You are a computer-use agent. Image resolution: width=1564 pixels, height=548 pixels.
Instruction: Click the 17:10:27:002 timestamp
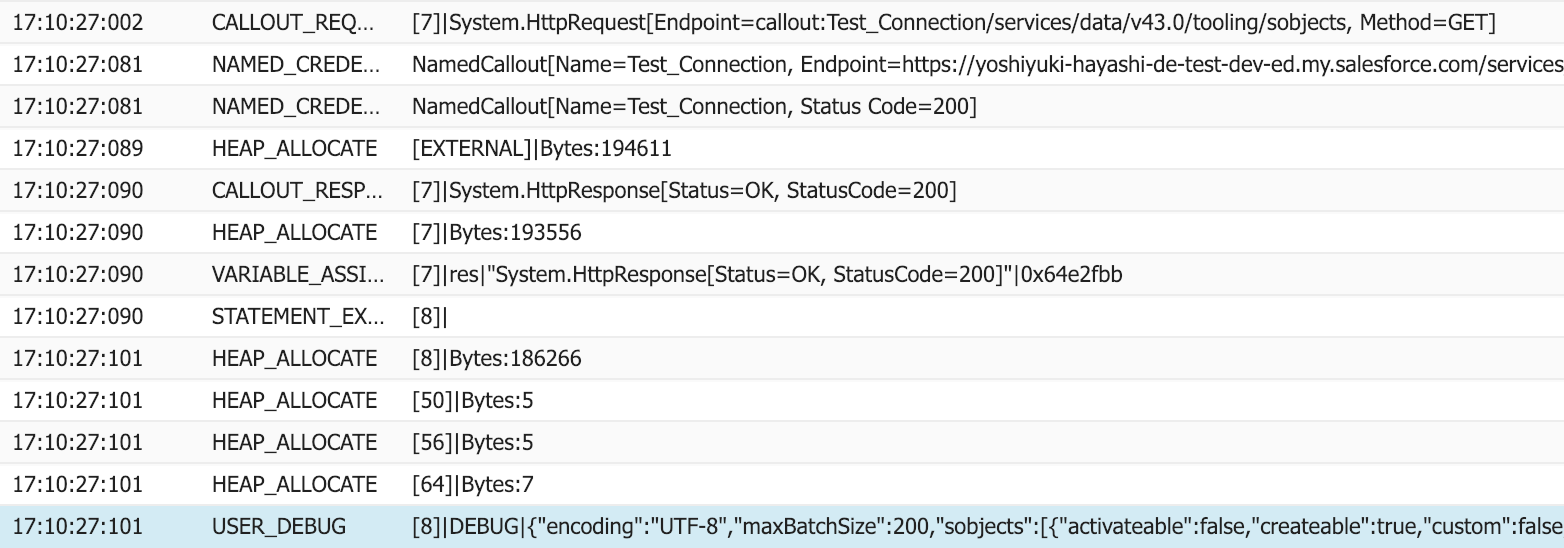[77, 22]
